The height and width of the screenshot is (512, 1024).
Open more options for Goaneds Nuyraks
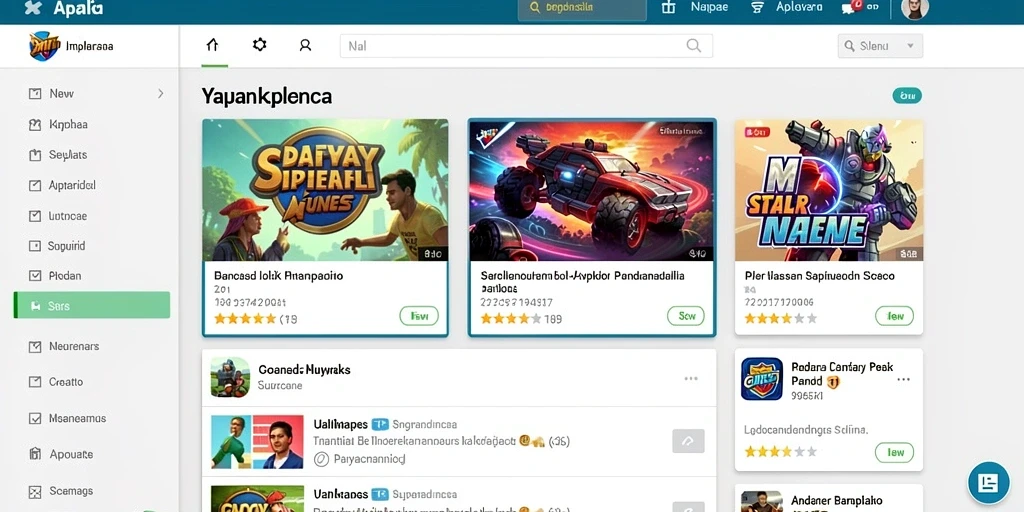[x=691, y=378]
